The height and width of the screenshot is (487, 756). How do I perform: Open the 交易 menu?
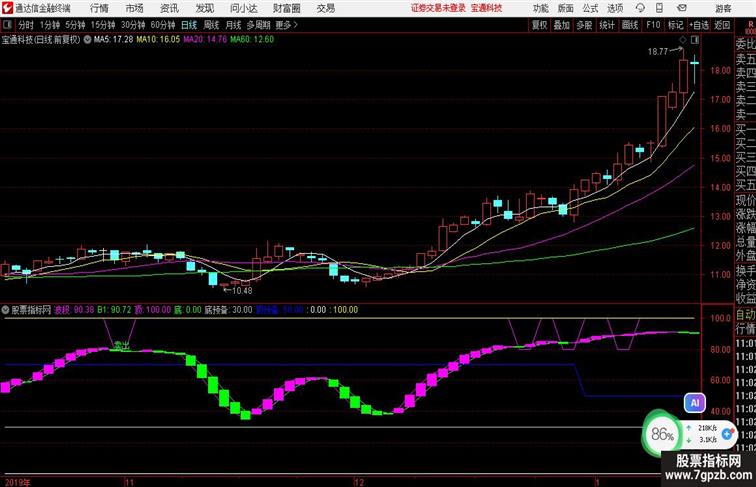point(325,8)
